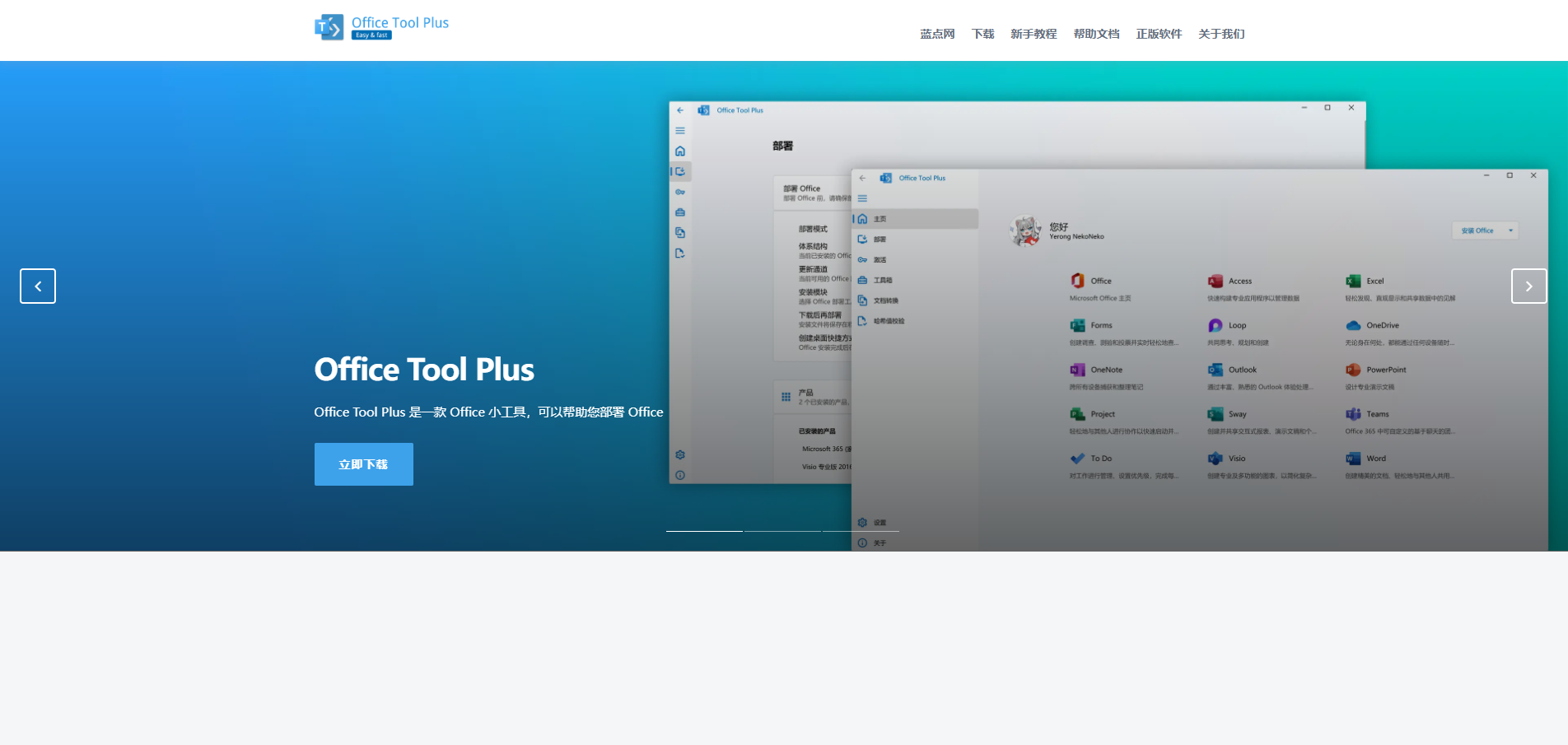Click the 您好 greeting text
Image resolution: width=1568 pixels, height=745 pixels.
1059,226
